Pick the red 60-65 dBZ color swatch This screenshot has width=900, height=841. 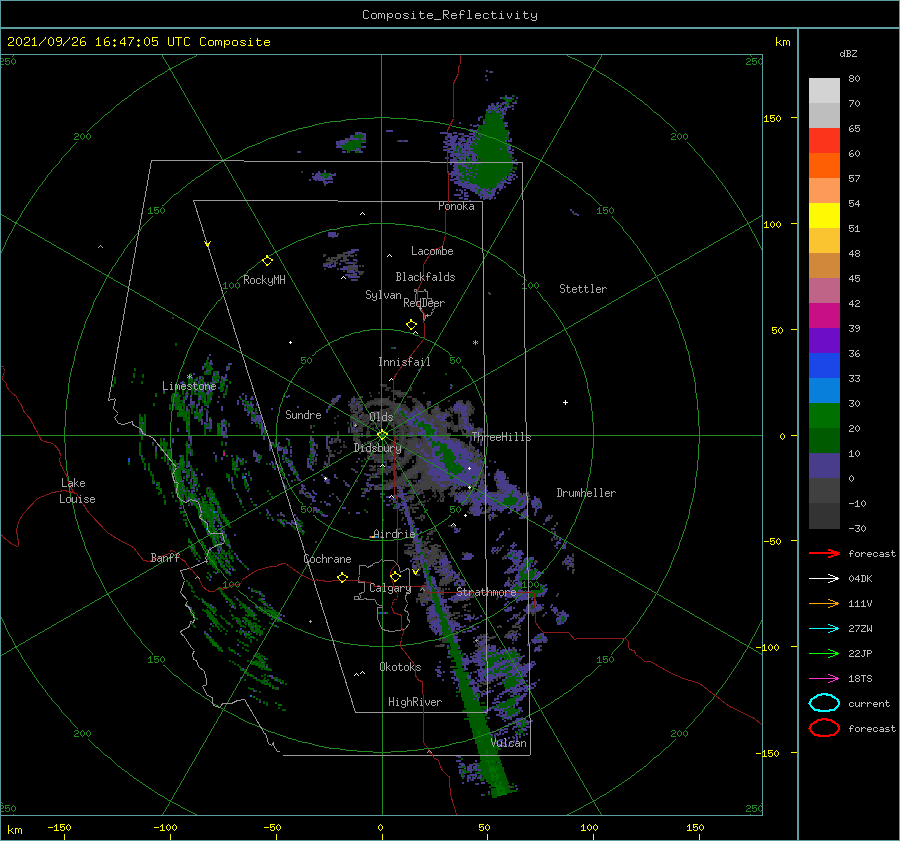824,140
